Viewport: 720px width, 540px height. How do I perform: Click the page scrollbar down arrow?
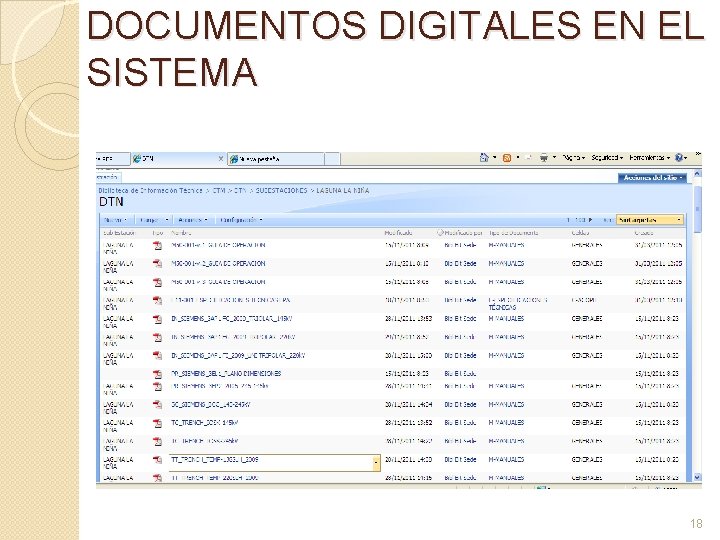[697, 477]
